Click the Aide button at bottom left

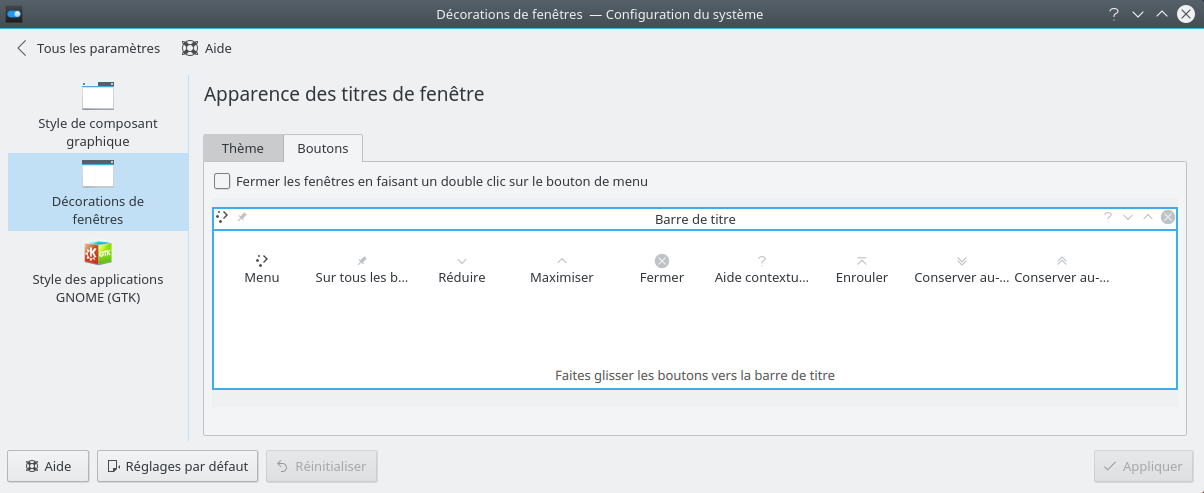48,466
